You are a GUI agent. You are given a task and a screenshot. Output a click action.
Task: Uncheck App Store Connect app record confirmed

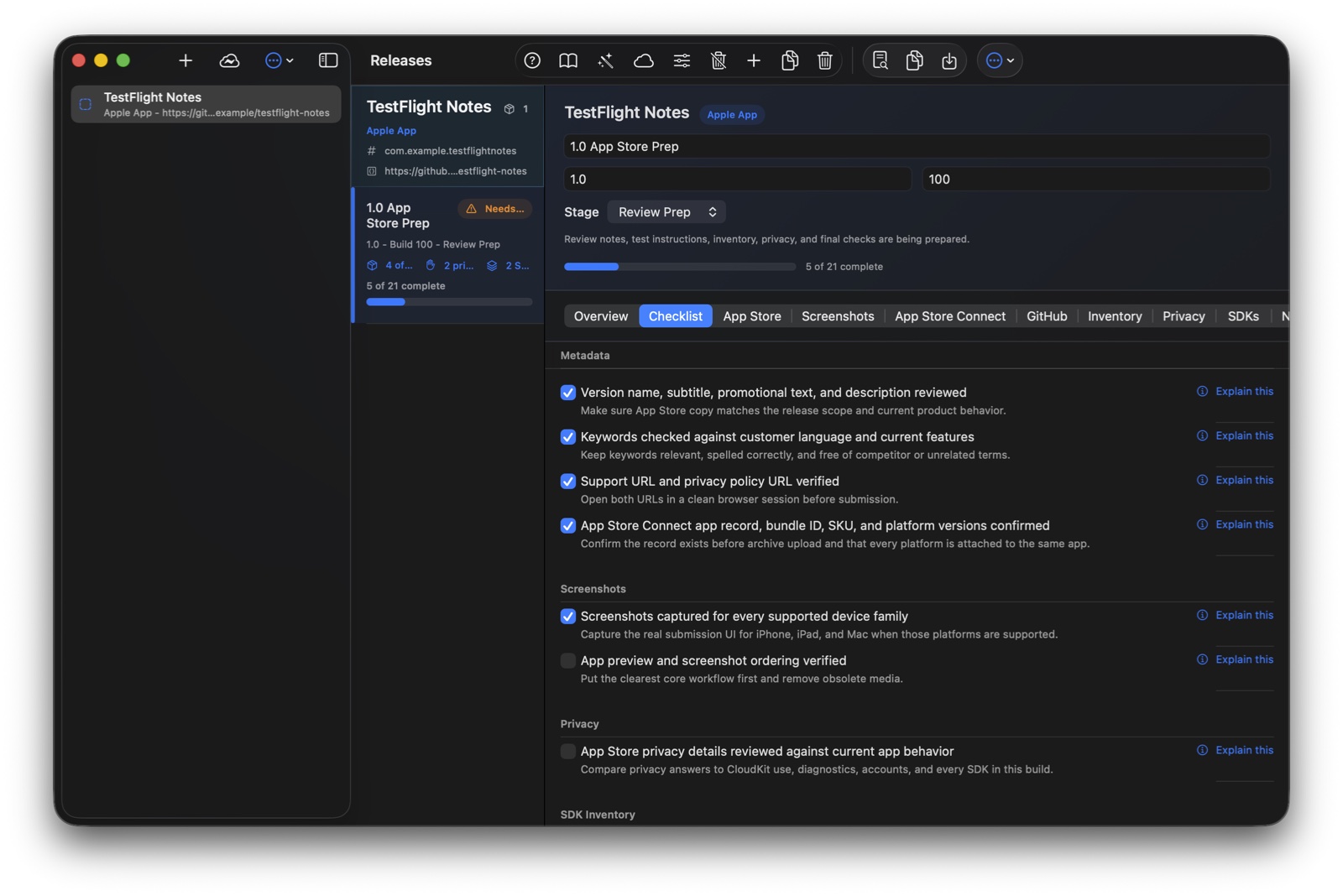tap(568, 526)
